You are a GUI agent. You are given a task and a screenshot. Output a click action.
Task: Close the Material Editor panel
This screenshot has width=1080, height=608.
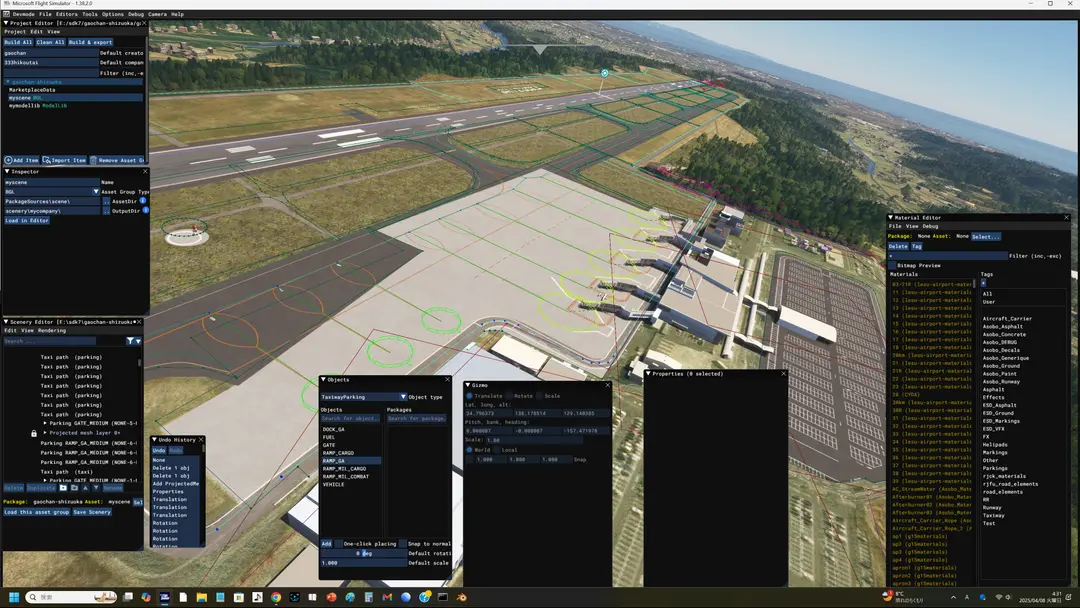click(x=1066, y=217)
